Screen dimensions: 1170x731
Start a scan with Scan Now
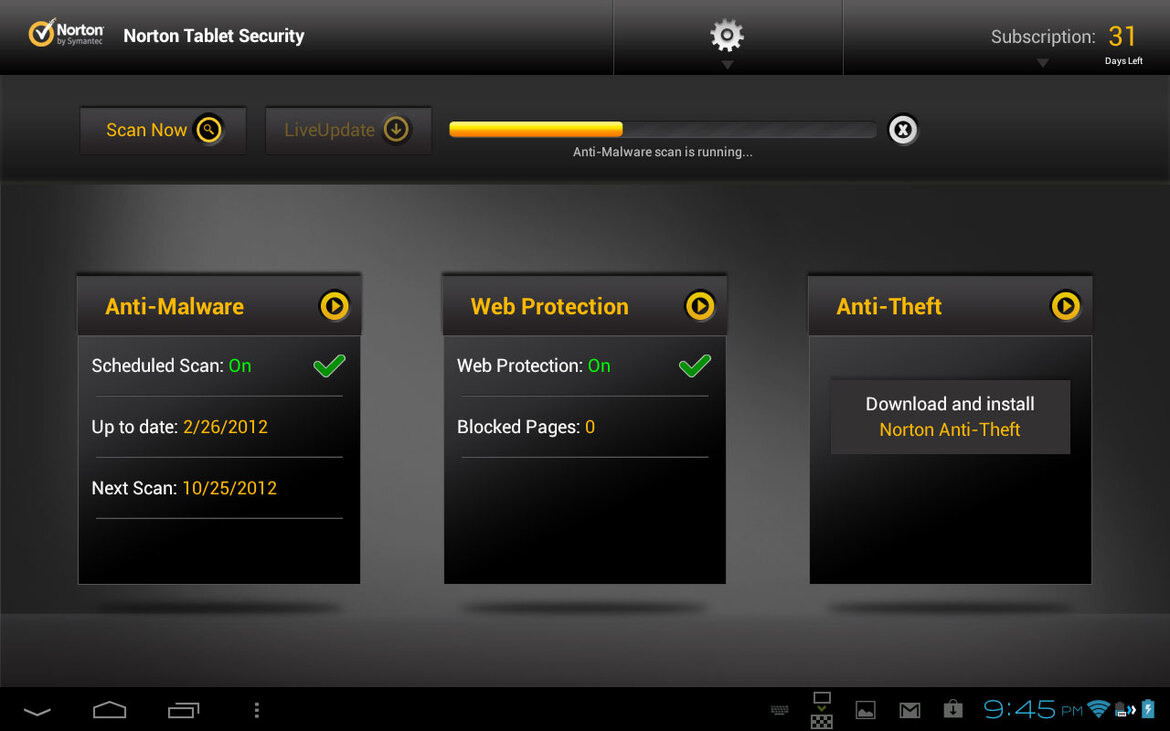pyautogui.click(x=163, y=131)
